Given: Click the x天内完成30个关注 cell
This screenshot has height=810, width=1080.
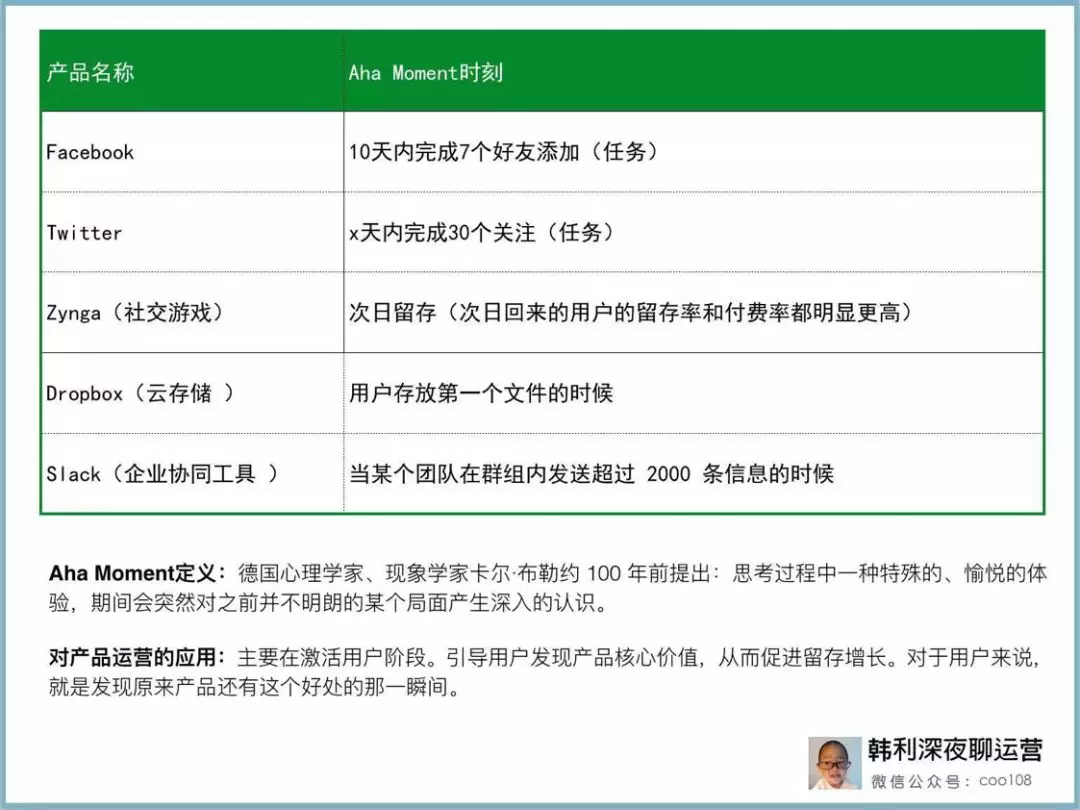Looking at the screenshot, I should pyautogui.click(x=694, y=233).
